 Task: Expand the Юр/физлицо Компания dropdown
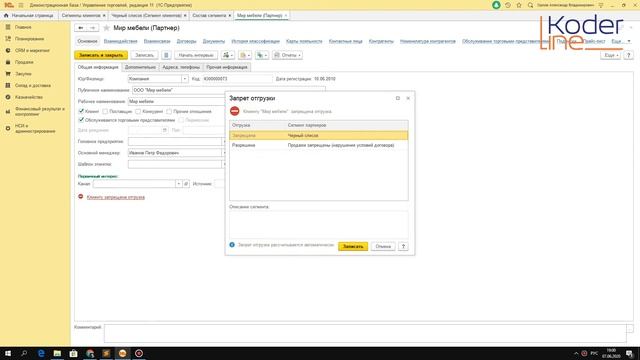(184, 79)
